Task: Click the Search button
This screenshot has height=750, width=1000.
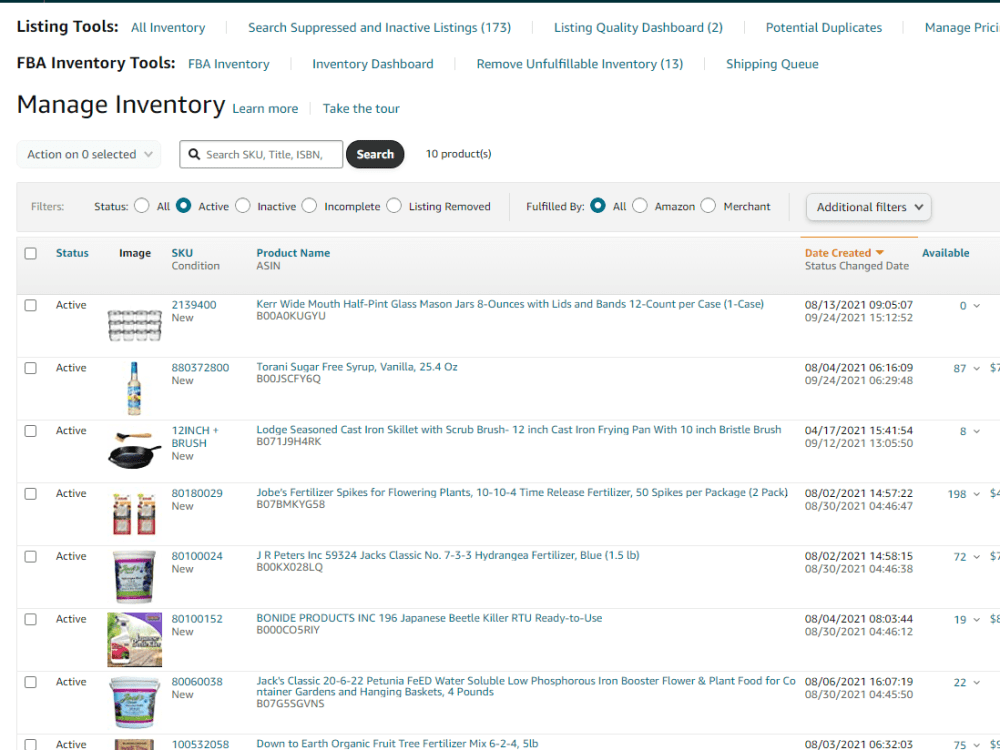Action: click(x=375, y=154)
